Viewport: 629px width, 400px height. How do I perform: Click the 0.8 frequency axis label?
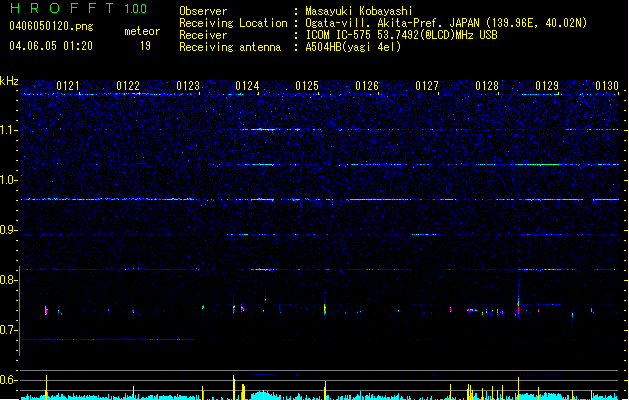tap(9, 280)
